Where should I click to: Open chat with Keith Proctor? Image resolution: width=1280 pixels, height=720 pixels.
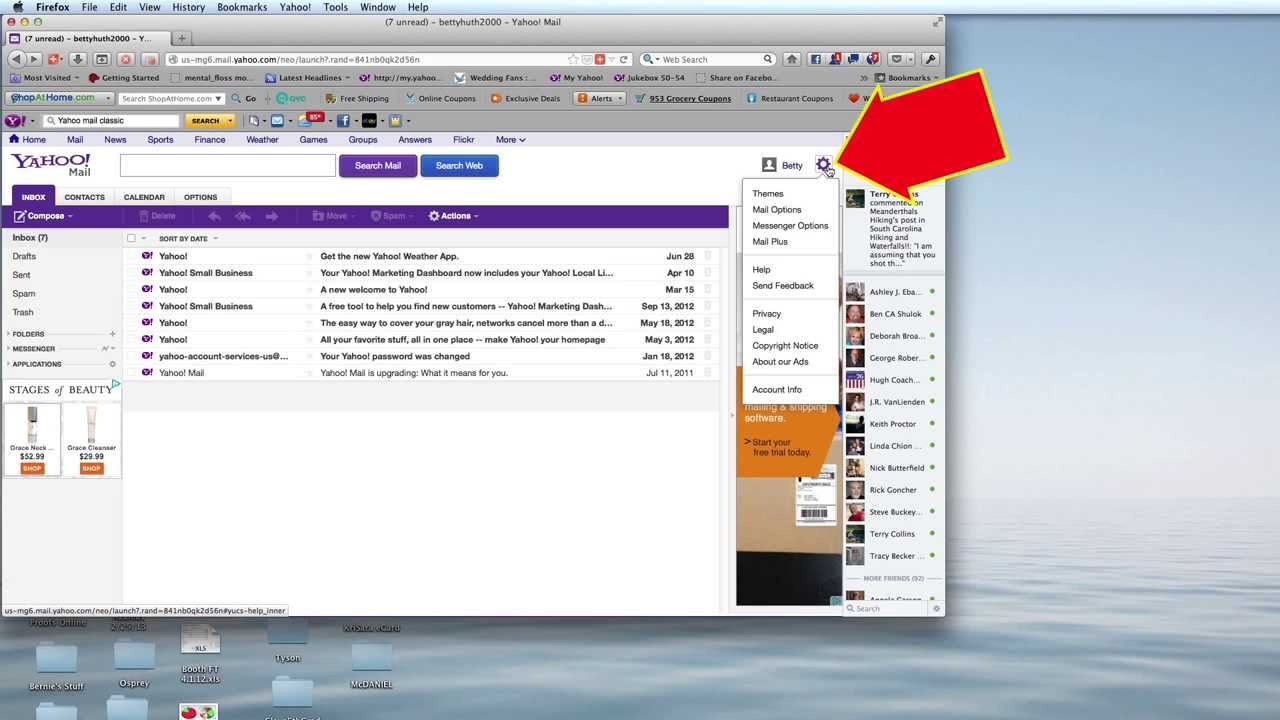[892, 424]
